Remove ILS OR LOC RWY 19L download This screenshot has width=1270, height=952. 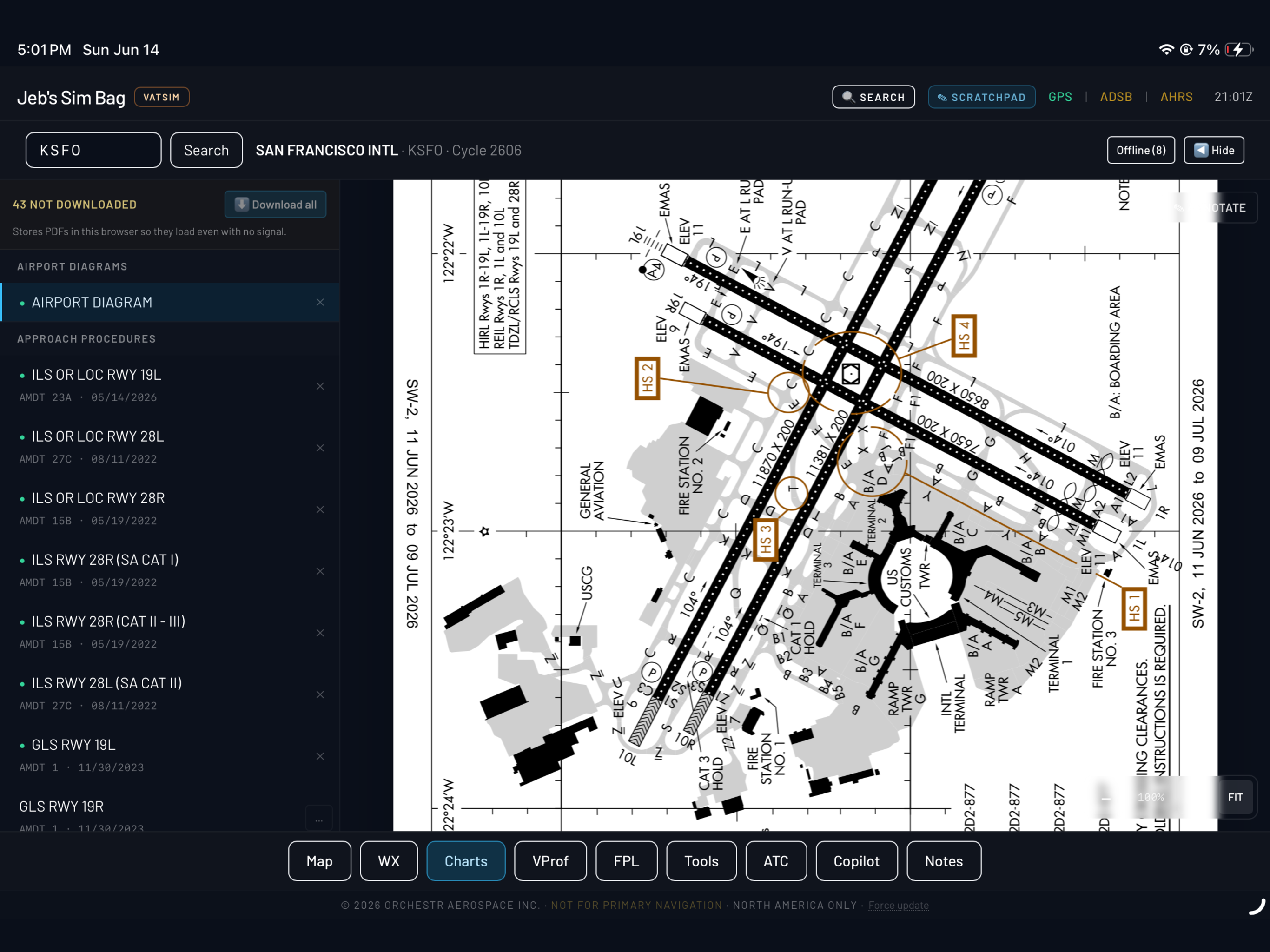[320, 386]
